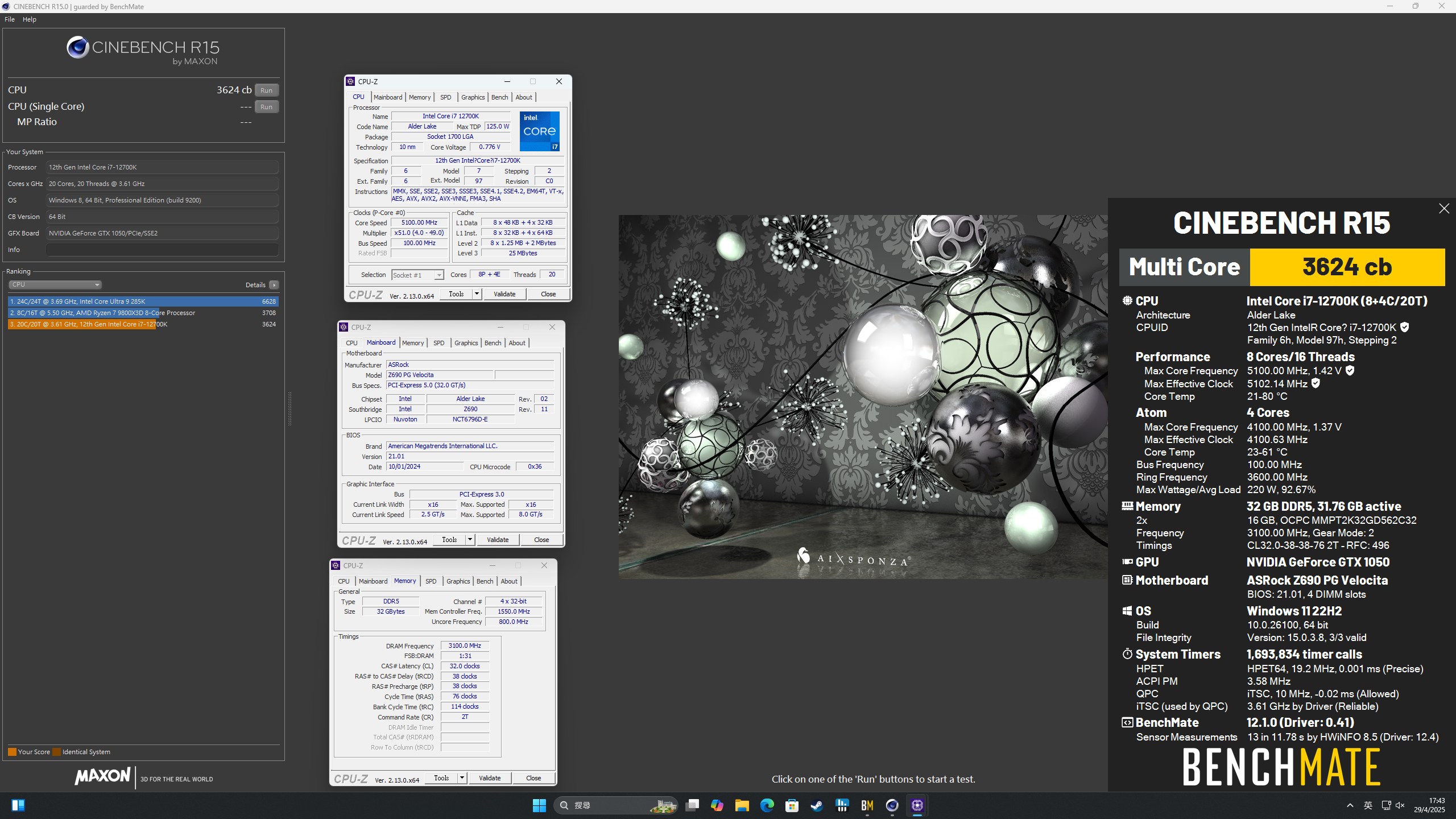The height and width of the screenshot is (819, 1456).
Task: Click the CPU chip icon in BenchMate panel
Action: (1127, 301)
